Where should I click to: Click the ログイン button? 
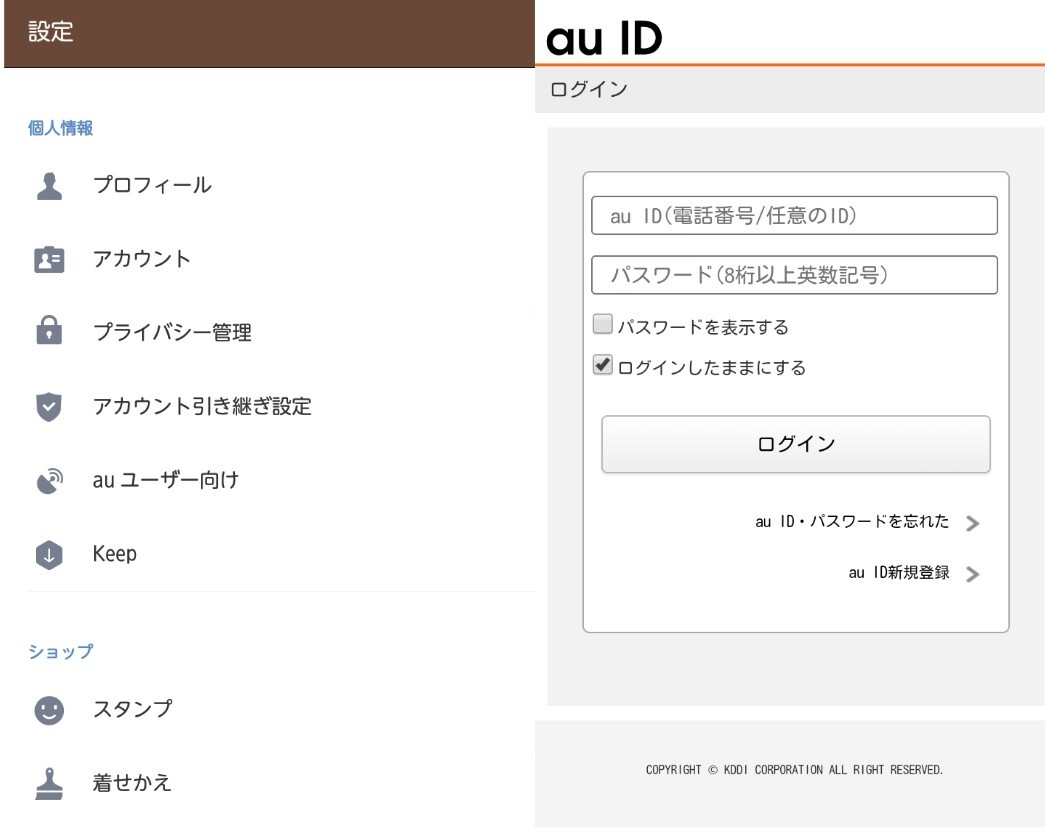[796, 444]
